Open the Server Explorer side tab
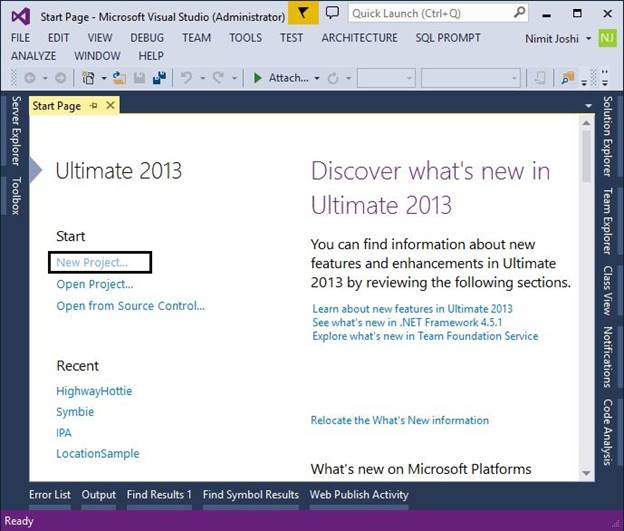The height and width of the screenshot is (531, 624). (15, 131)
